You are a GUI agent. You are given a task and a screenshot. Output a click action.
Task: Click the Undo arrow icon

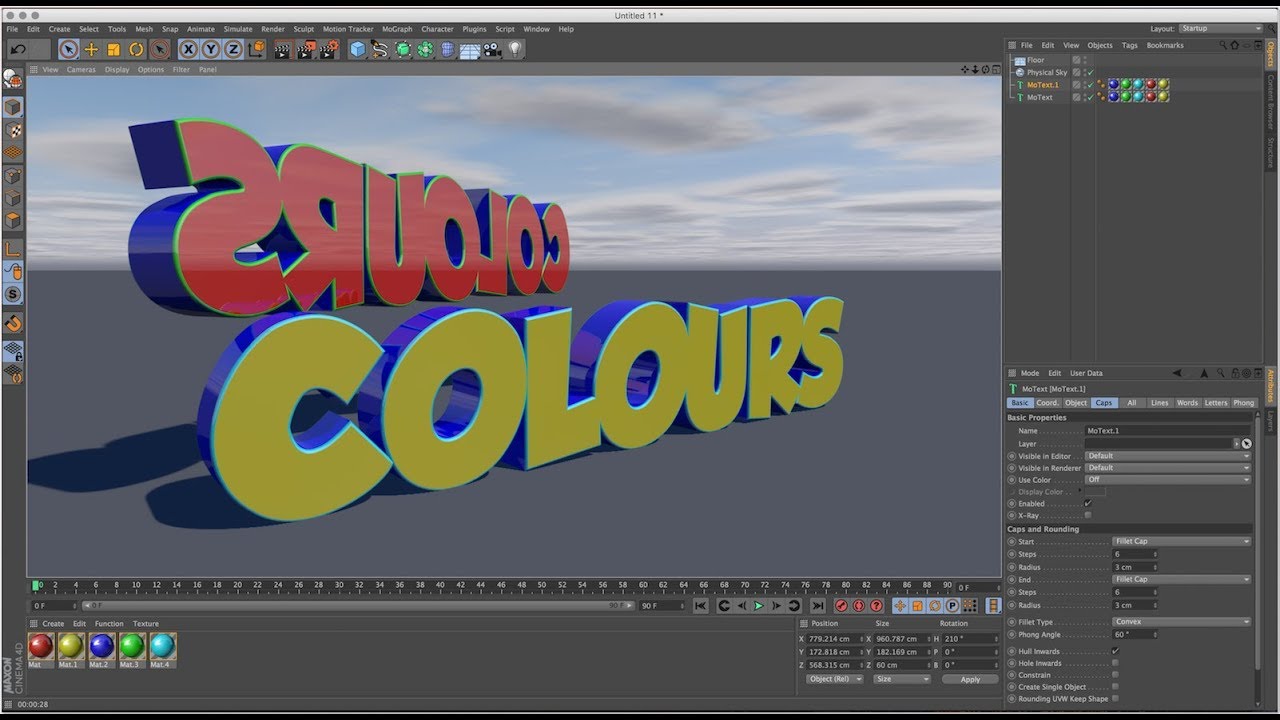(x=17, y=49)
